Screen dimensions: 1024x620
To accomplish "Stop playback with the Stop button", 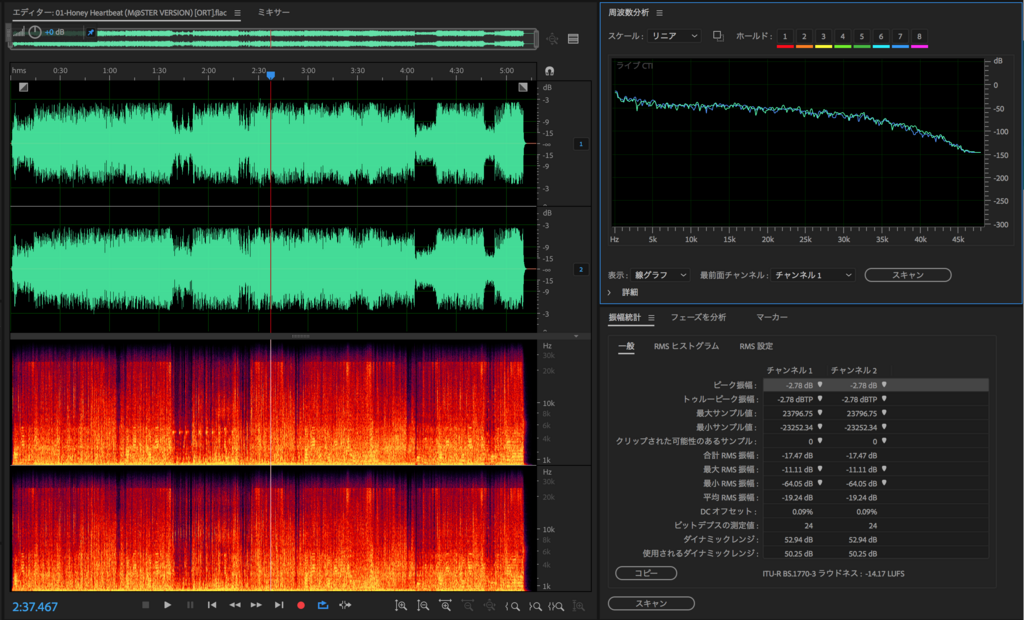I will [x=146, y=605].
